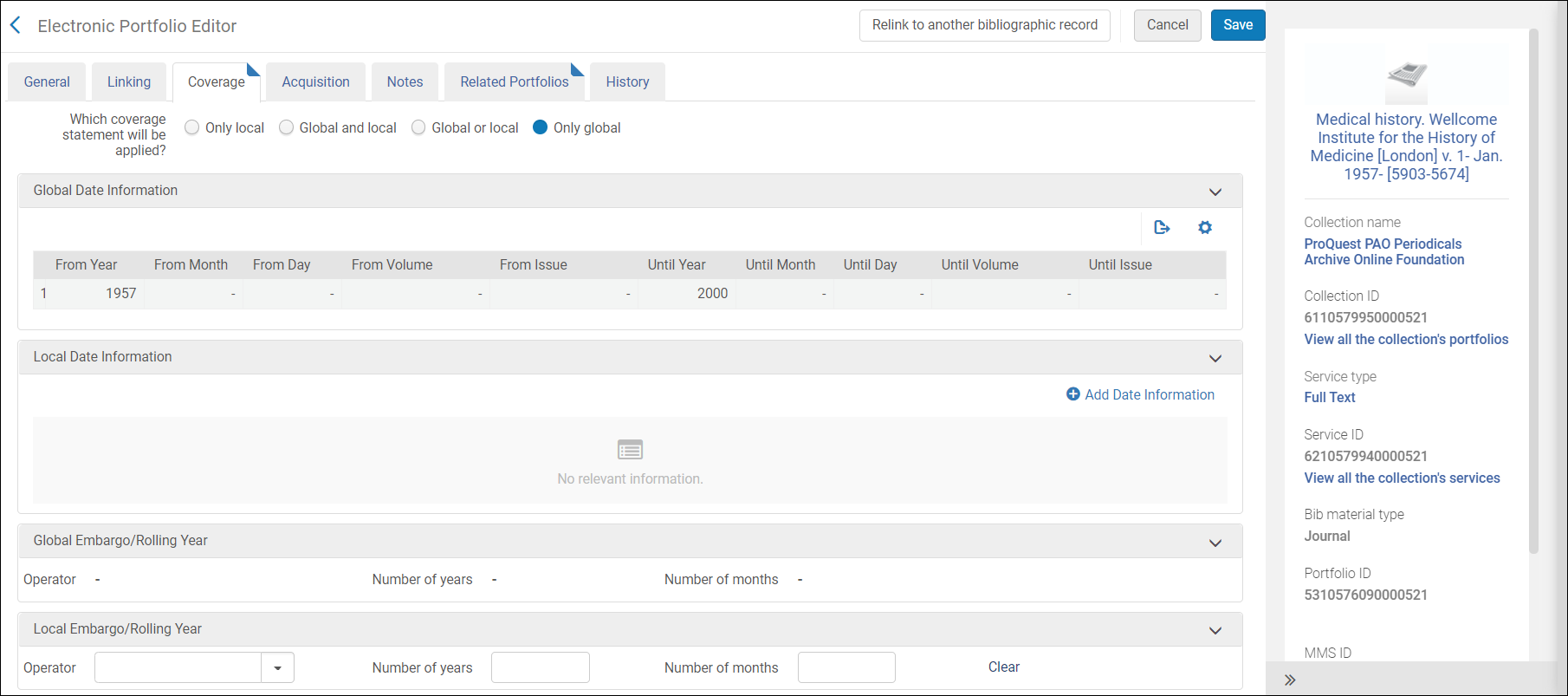1568x696 pixels.
Task: Click the export list icon in Global Date Information
Action: point(1162,227)
